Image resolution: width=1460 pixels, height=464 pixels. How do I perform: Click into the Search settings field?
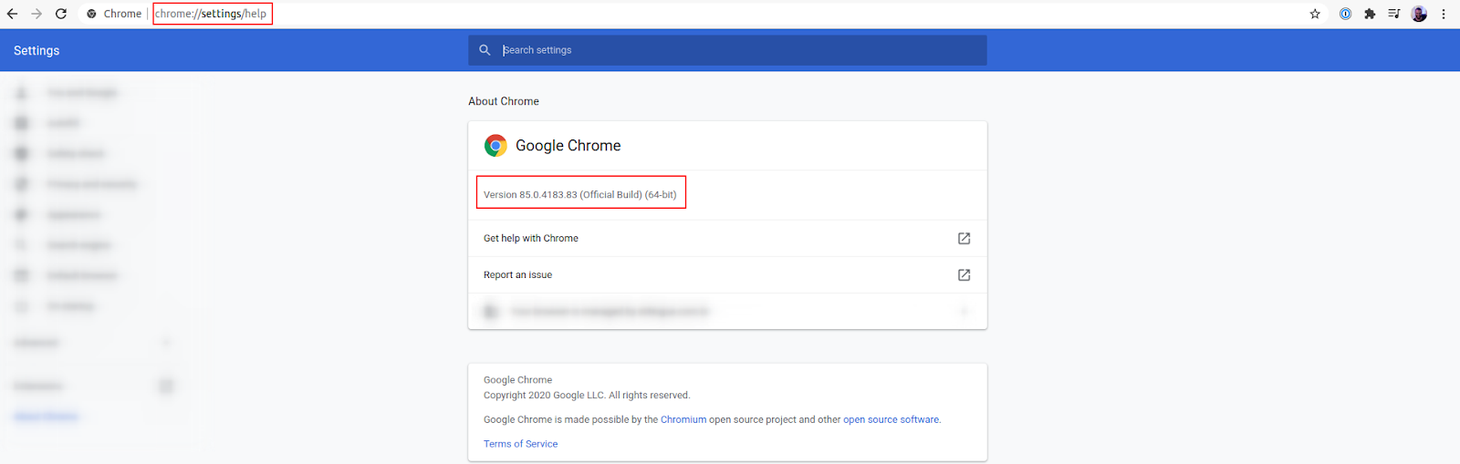click(x=740, y=50)
